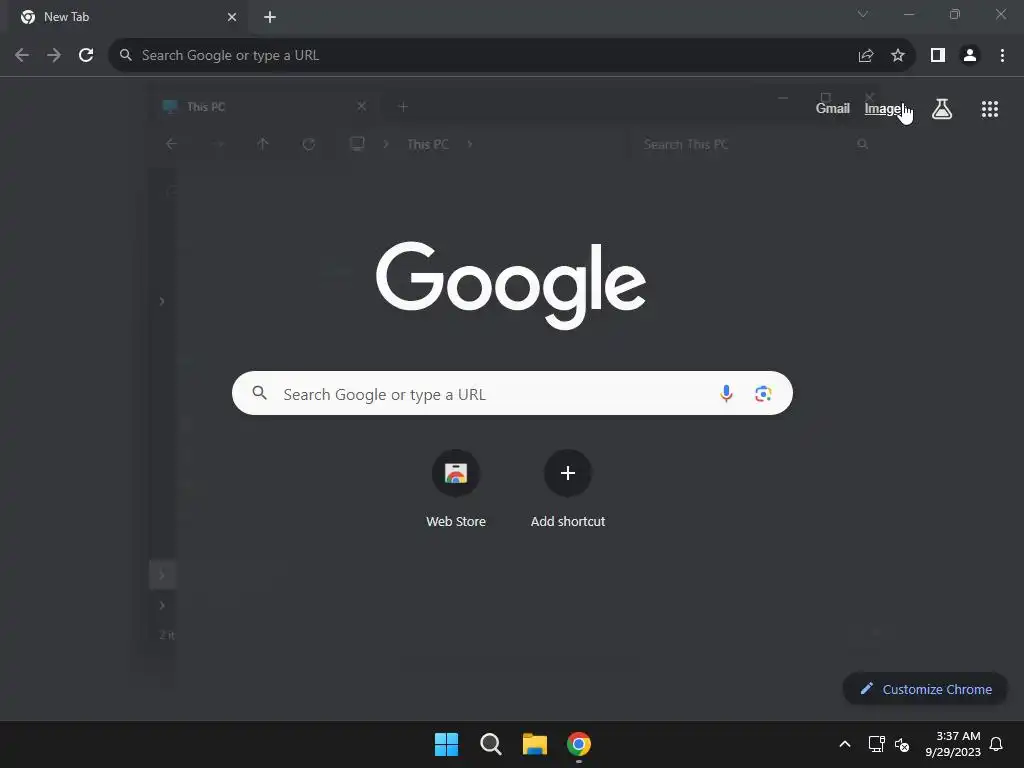
Task: Reload the current page
Action: 86,56
